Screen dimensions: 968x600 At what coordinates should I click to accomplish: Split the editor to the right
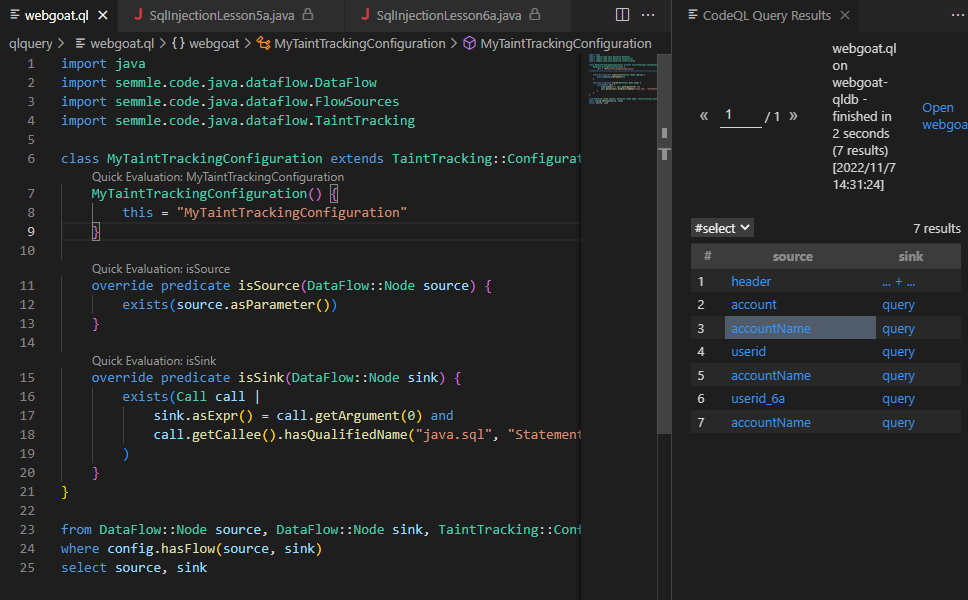[622, 15]
